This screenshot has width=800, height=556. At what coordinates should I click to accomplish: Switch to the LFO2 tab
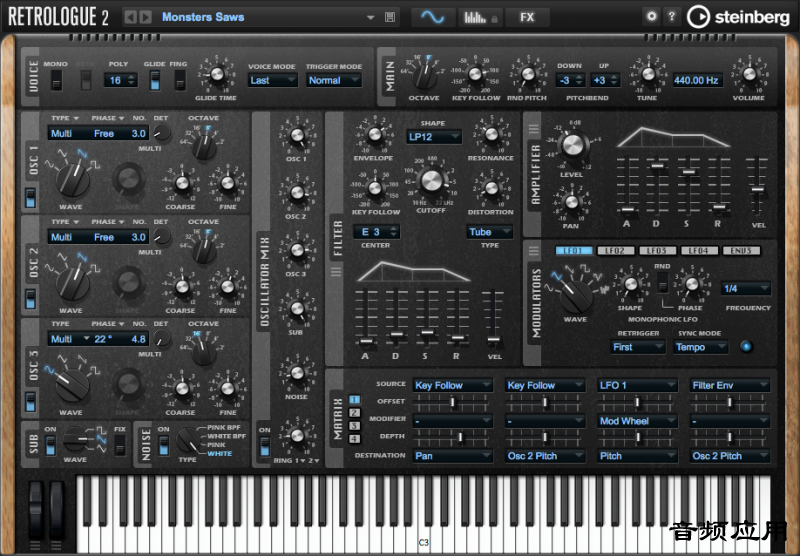616,250
